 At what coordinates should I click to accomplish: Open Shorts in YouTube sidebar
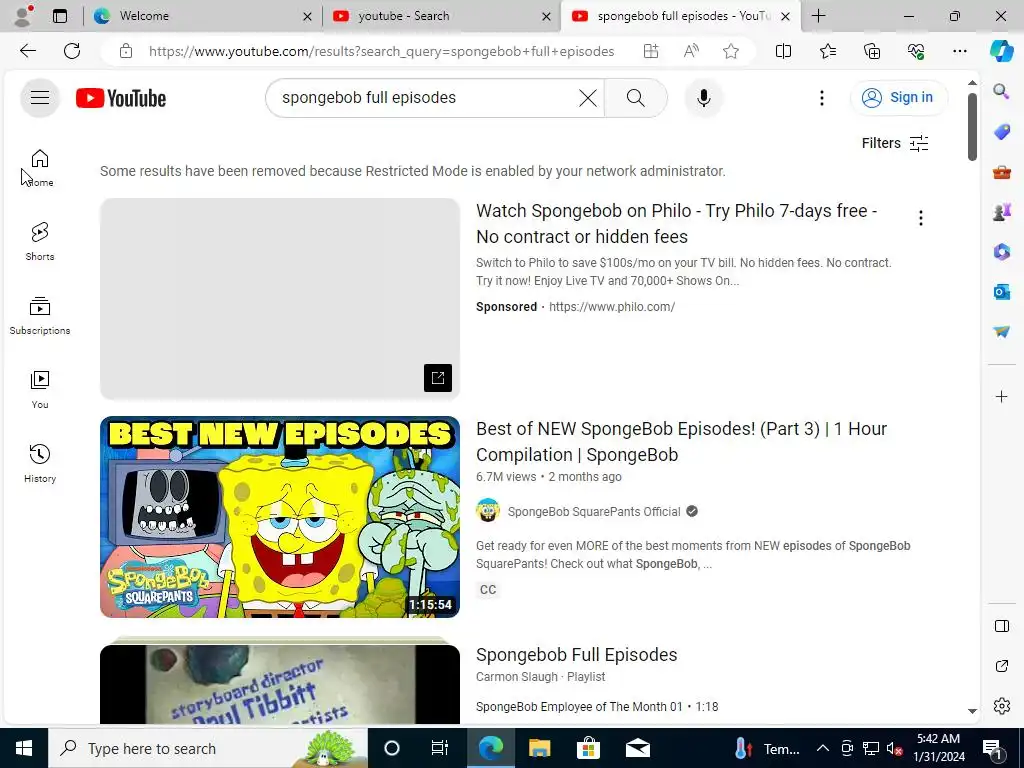coord(40,242)
